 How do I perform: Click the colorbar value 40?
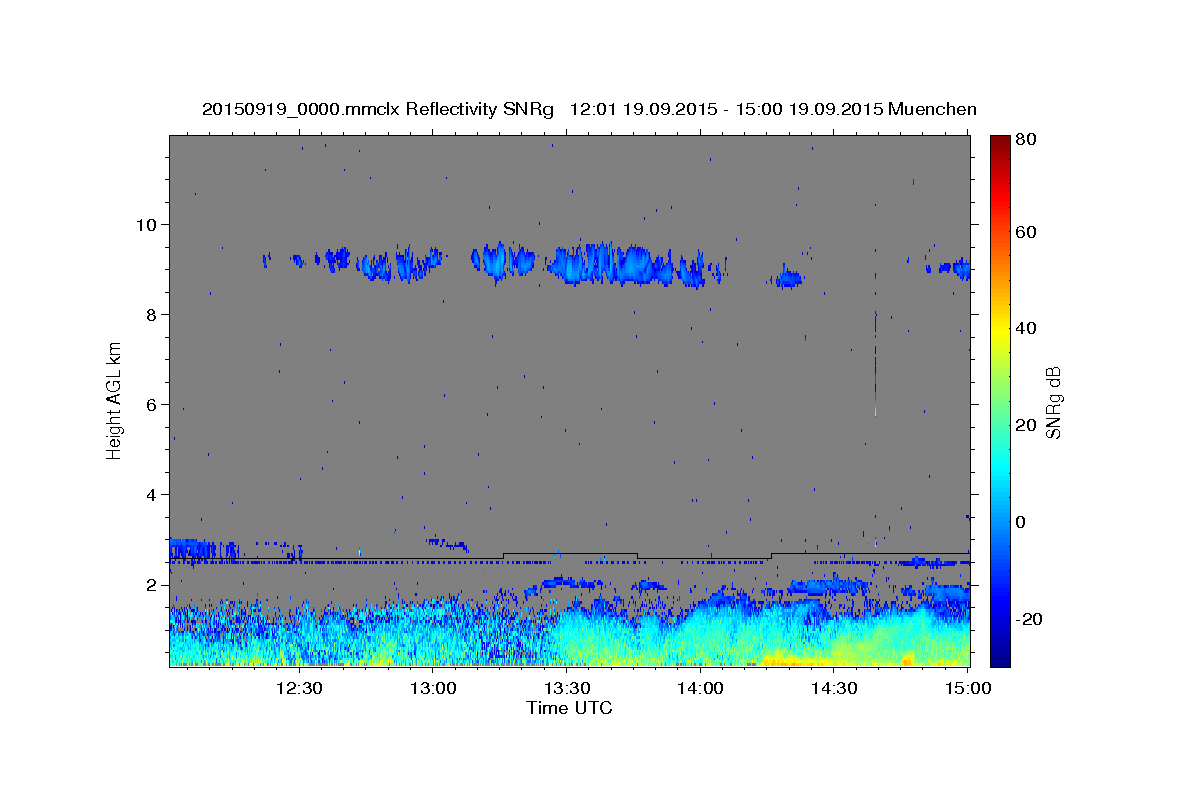(x=1028, y=328)
